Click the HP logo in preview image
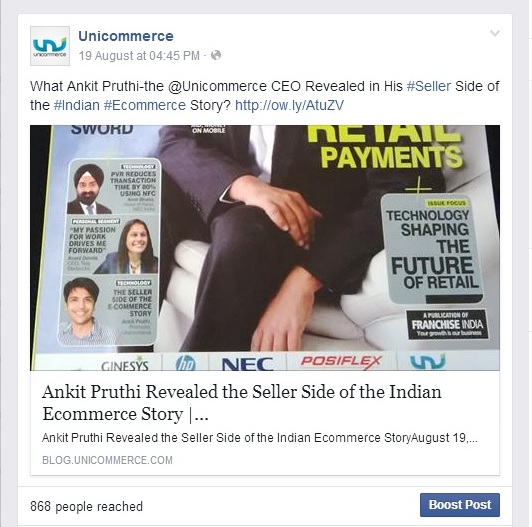Viewport: 532px width, 527px height. (186, 363)
